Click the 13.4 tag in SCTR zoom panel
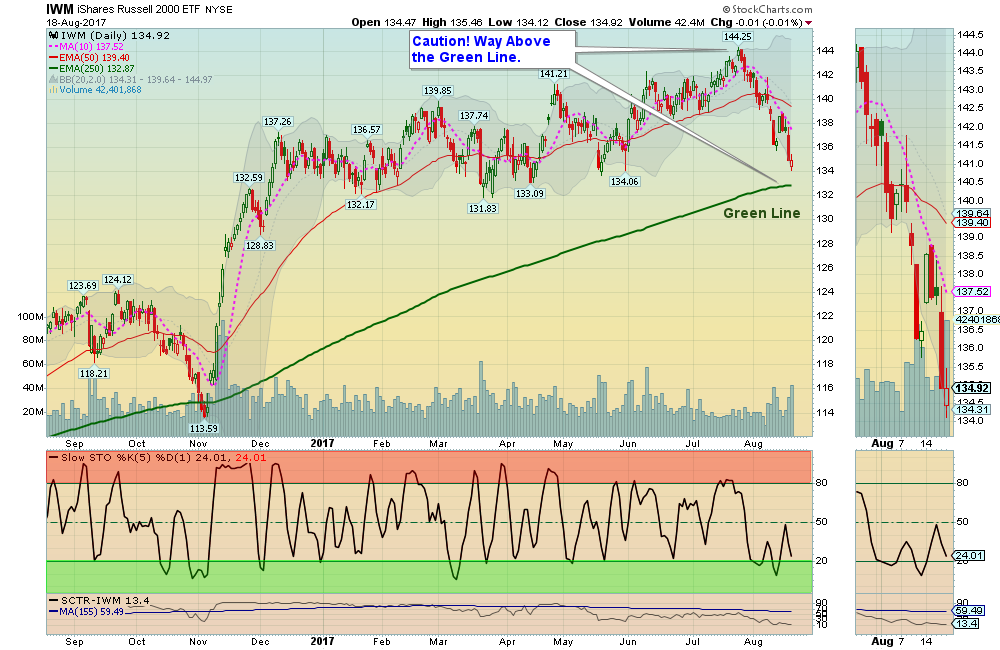 point(966,623)
